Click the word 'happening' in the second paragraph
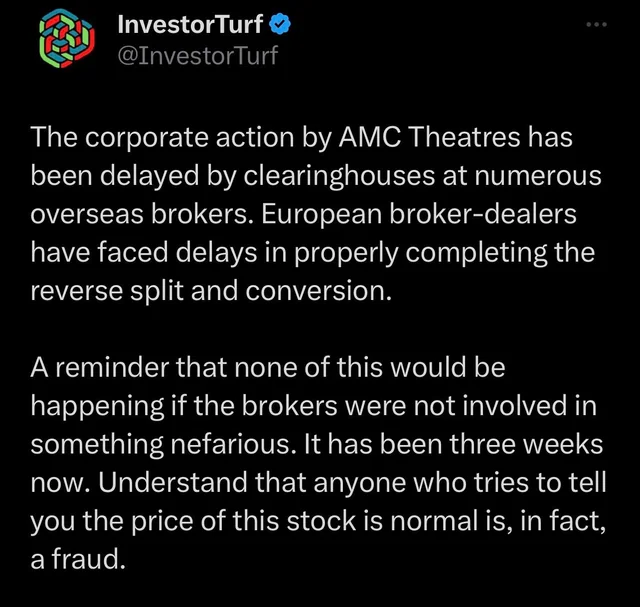 97,407
